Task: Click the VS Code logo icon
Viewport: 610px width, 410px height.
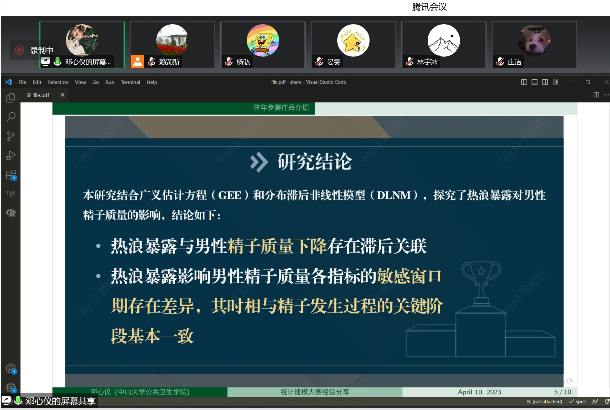Action: click(x=8, y=82)
